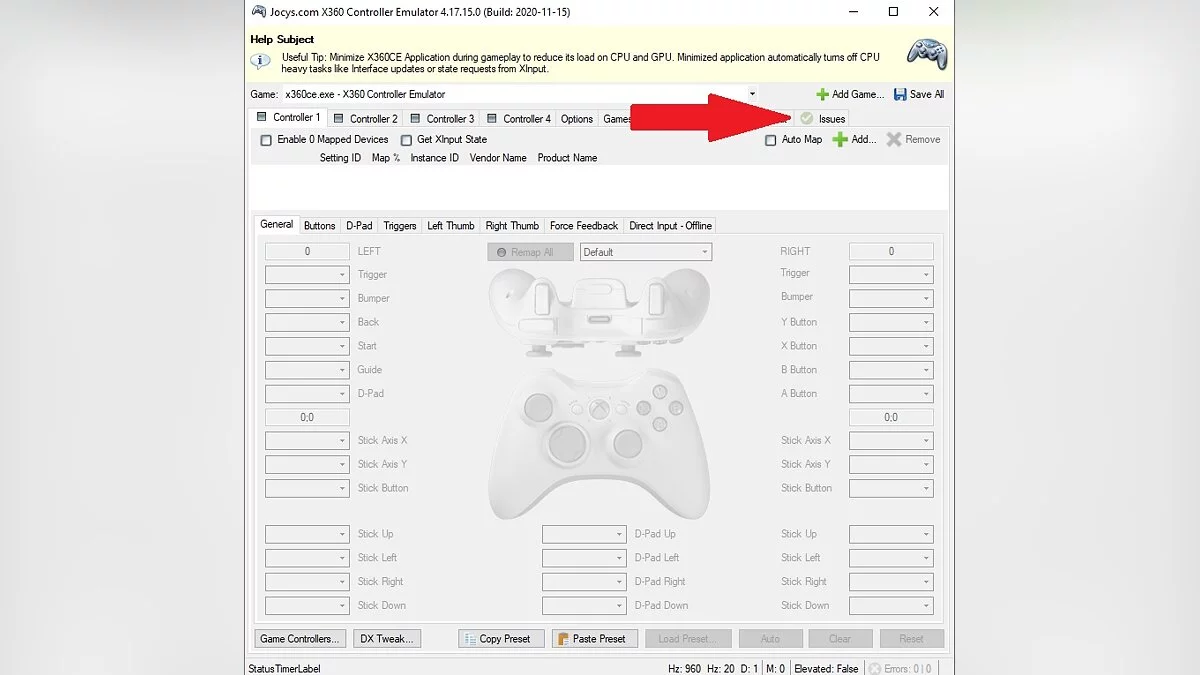Switch to the Controller 1 tab

tap(289, 117)
